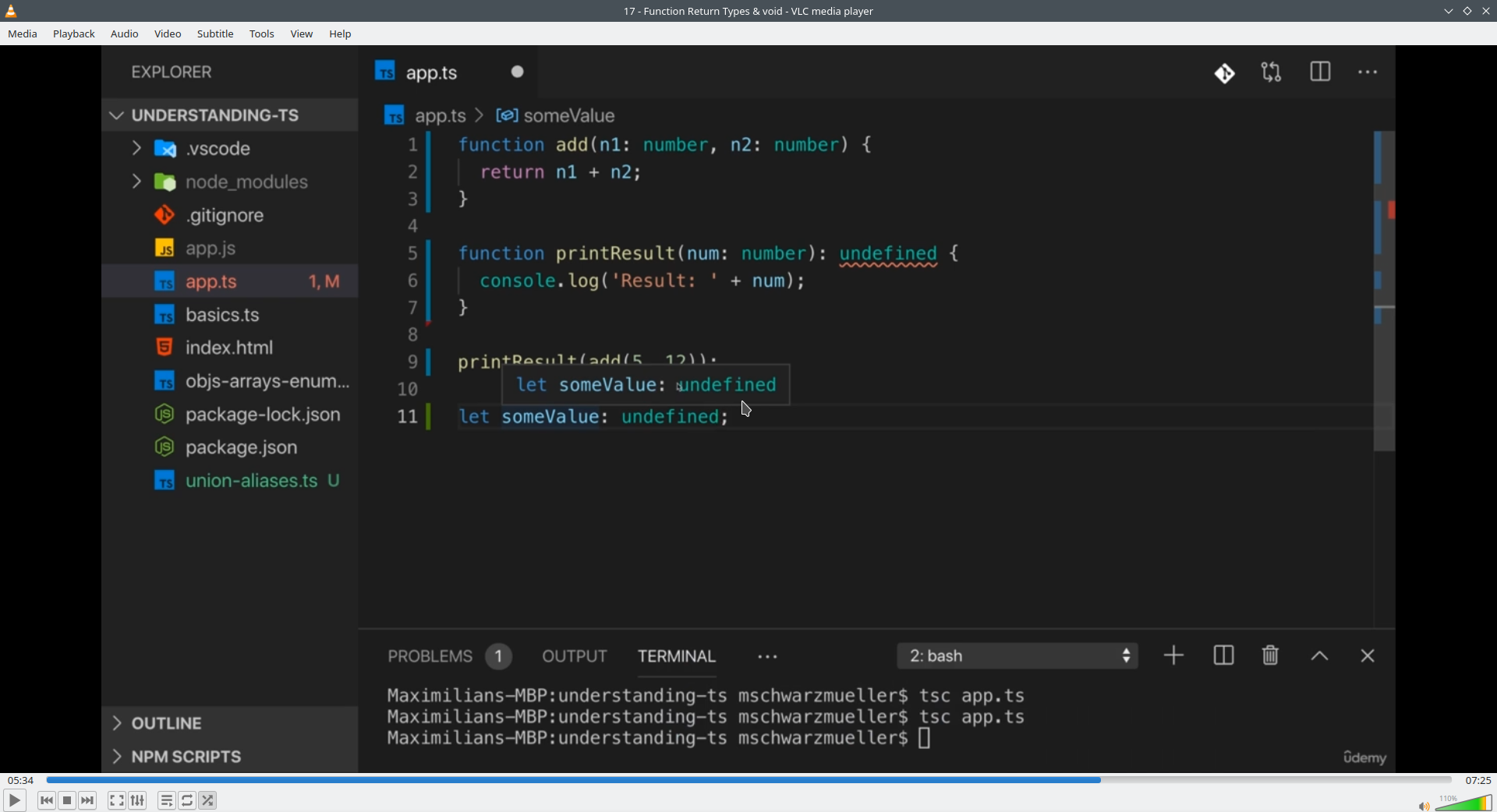This screenshot has width=1497, height=812.
Task: Open the Audio menu
Action: pyautogui.click(x=125, y=34)
